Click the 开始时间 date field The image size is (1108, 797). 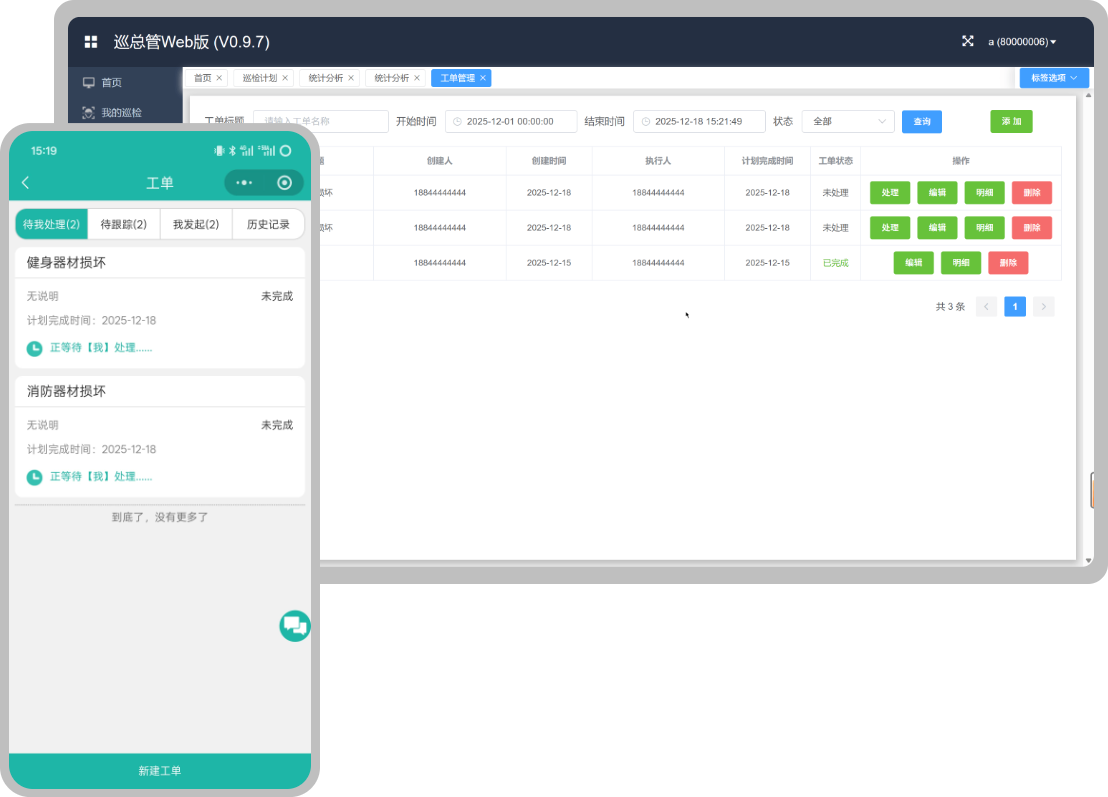(x=511, y=121)
